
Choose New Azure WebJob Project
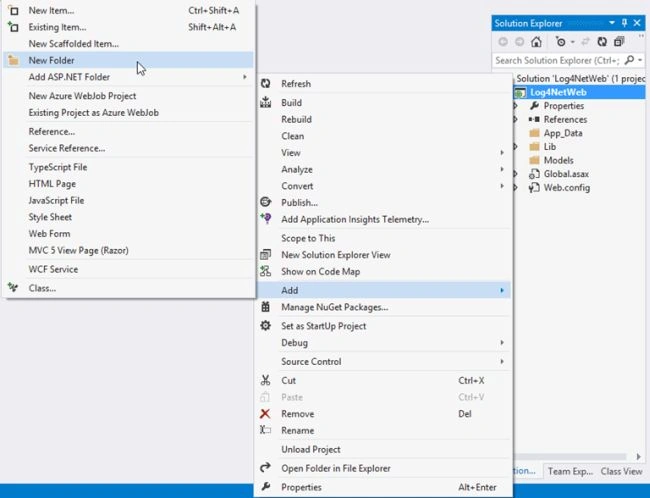click(129, 96)
